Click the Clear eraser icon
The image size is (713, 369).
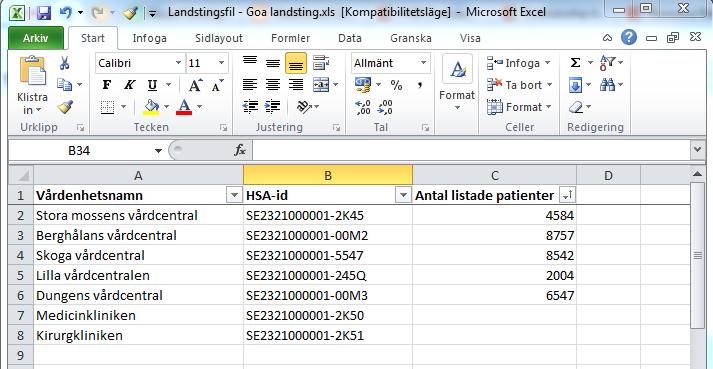click(576, 107)
